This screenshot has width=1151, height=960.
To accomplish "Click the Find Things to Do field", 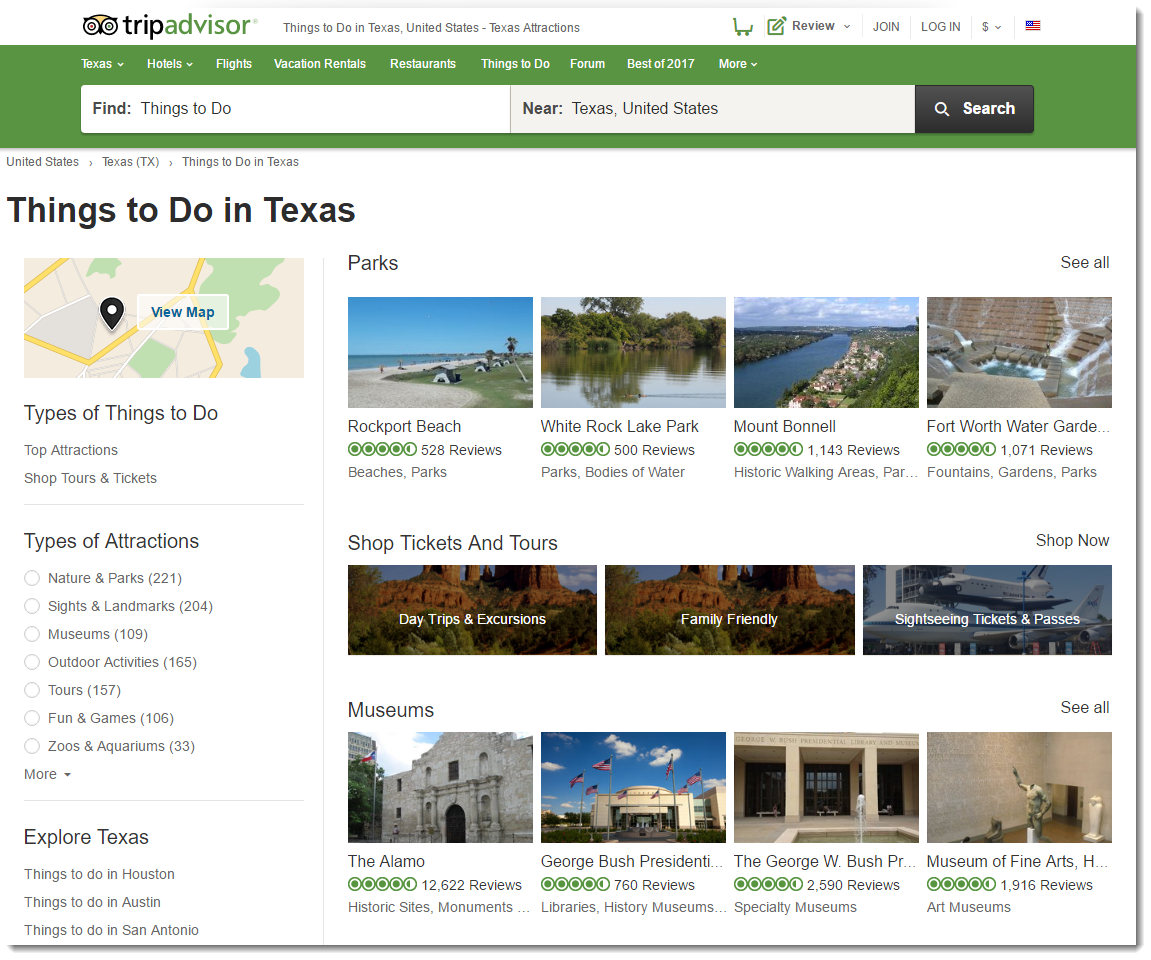I will pyautogui.click(x=295, y=109).
